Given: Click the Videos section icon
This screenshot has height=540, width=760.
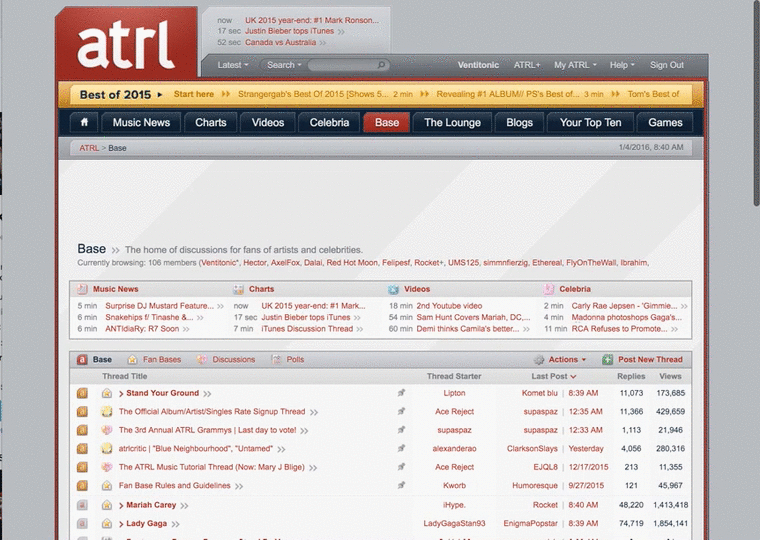Looking at the screenshot, I should point(393,289).
